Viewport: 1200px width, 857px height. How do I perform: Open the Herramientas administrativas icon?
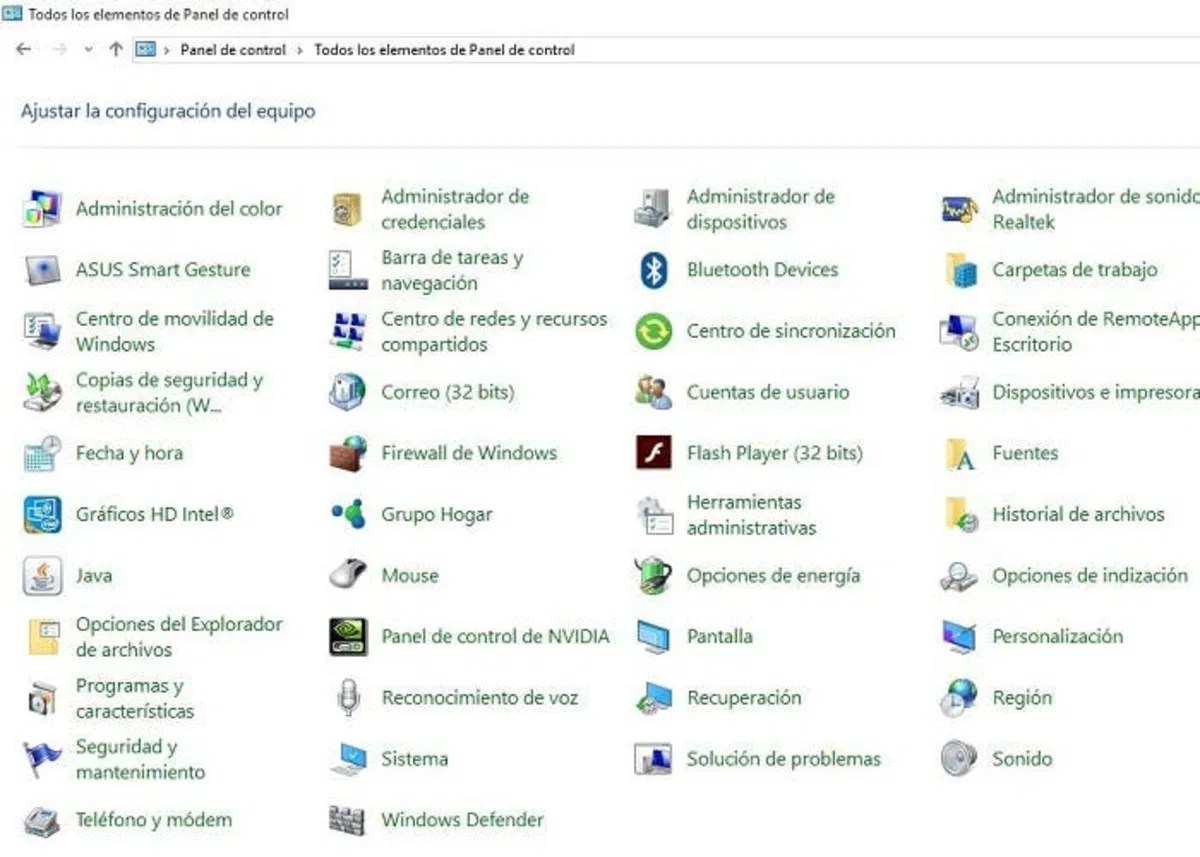tap(653, 515)
